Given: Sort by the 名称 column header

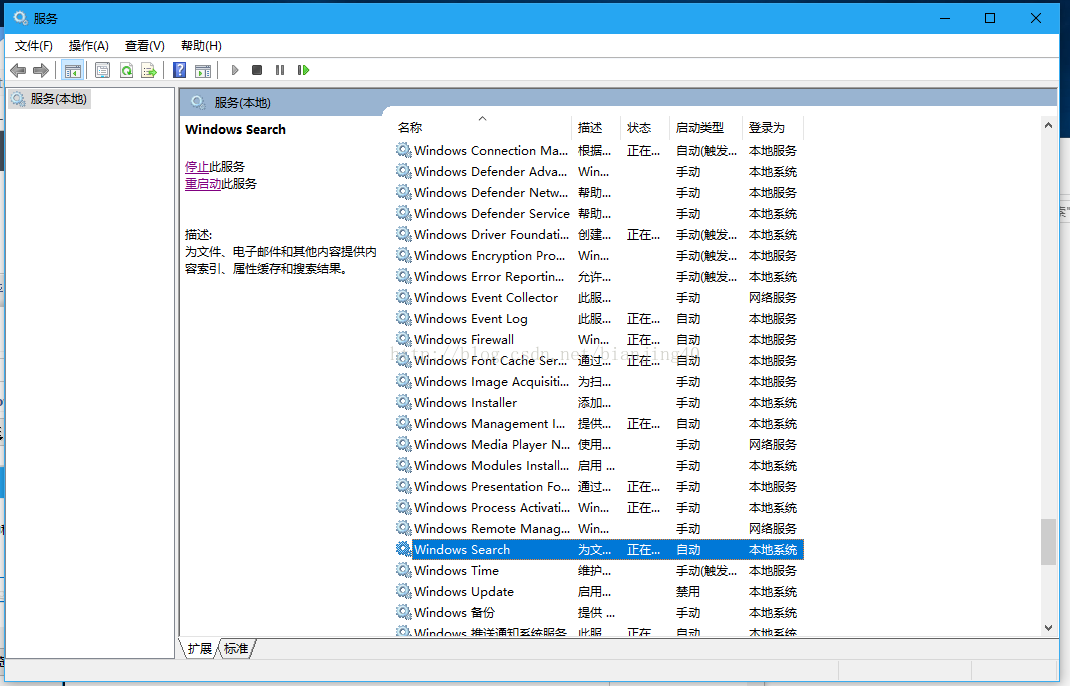Looking at the screenshot, I should pyautogui.click(x=482, y=128).
